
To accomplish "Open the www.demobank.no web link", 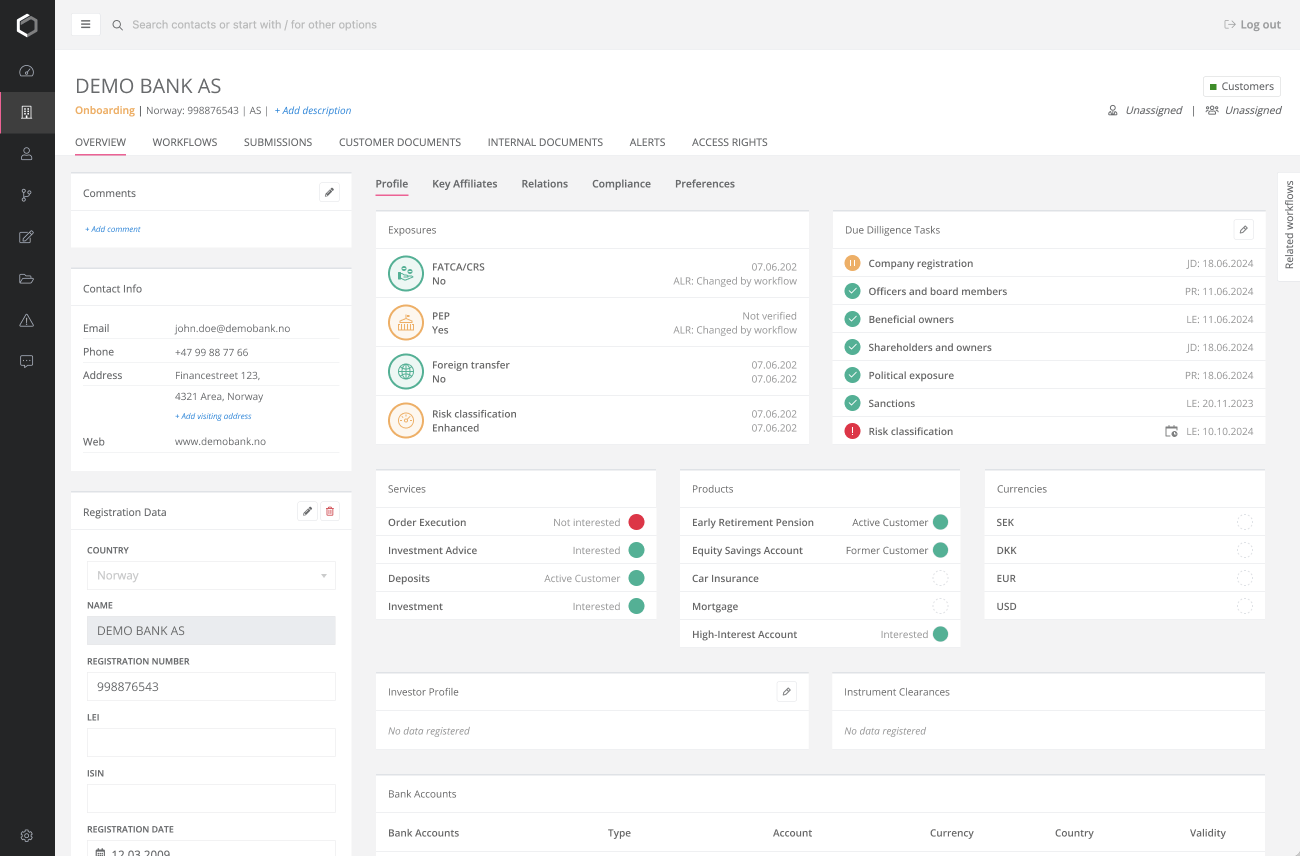I will pos(220,441).
